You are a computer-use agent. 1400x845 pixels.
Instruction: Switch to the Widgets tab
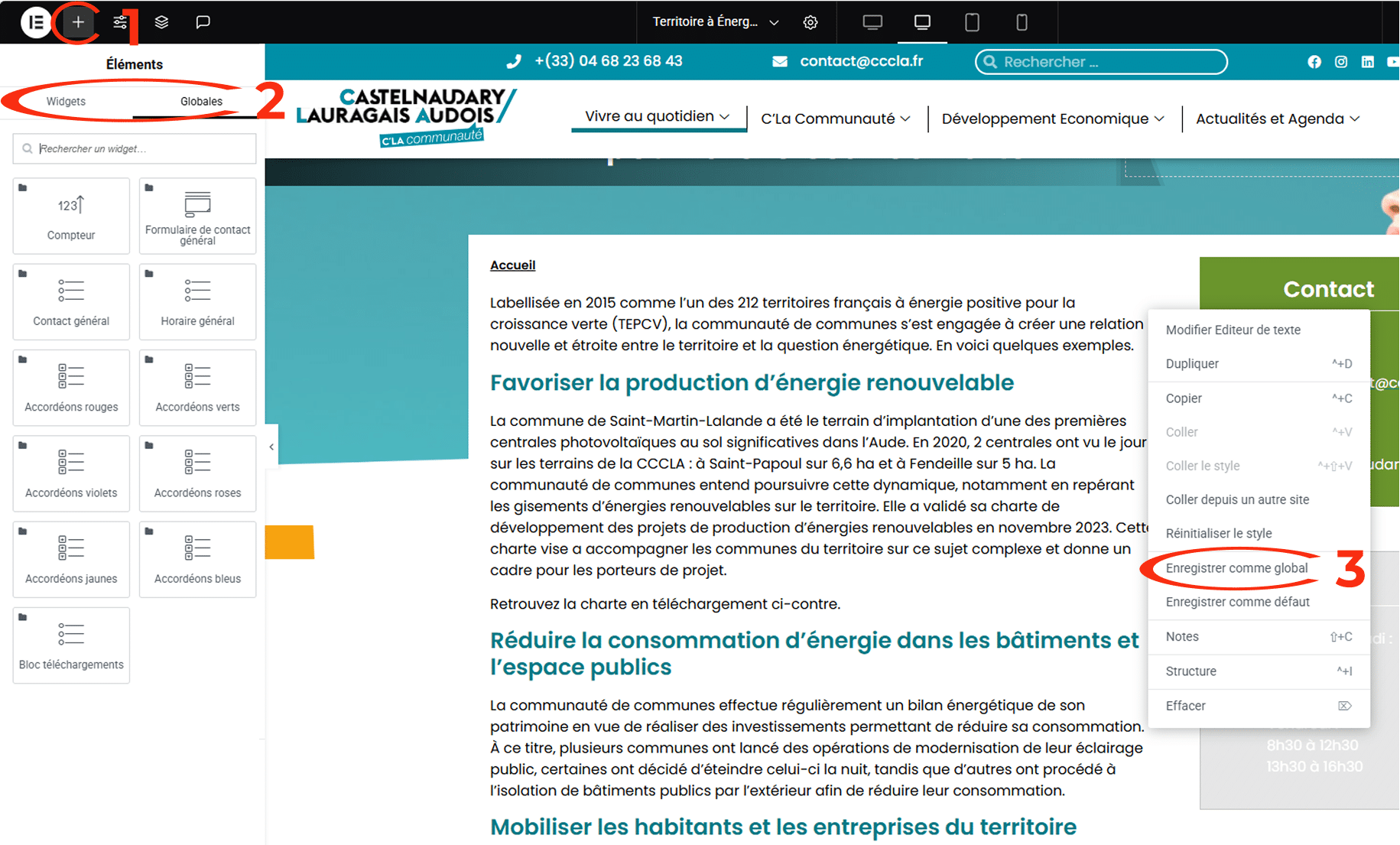point(66,101)
